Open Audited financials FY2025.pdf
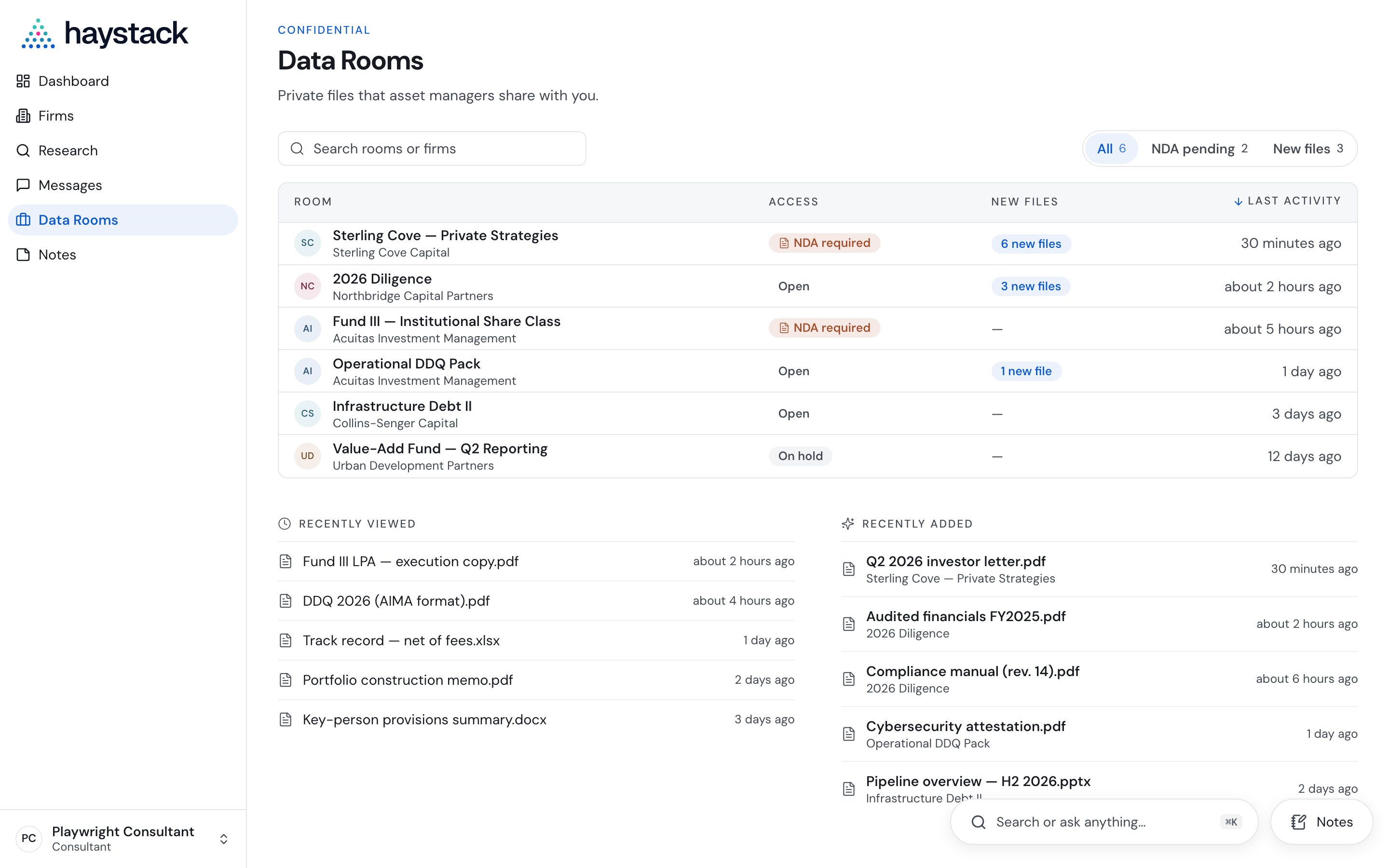This screenshot has height=868, width=1389. 966,617
